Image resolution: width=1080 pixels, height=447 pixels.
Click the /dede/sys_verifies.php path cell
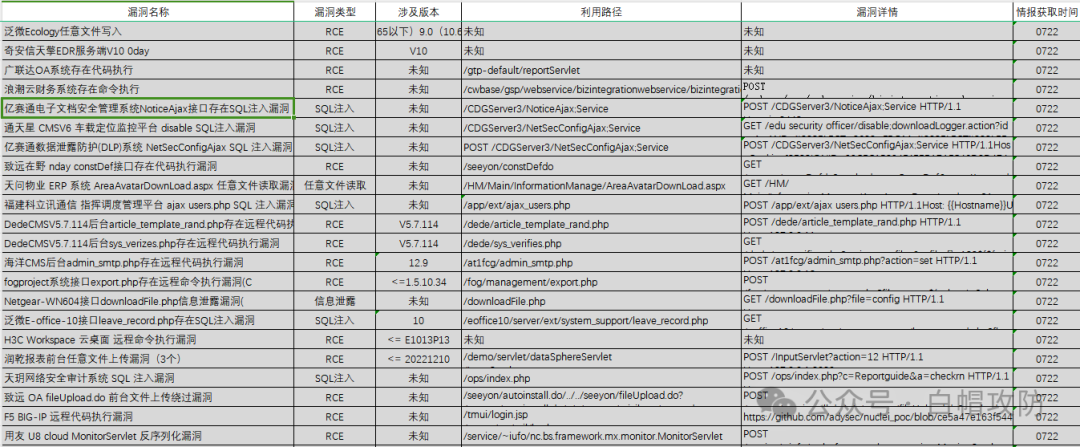coord(601,244)
